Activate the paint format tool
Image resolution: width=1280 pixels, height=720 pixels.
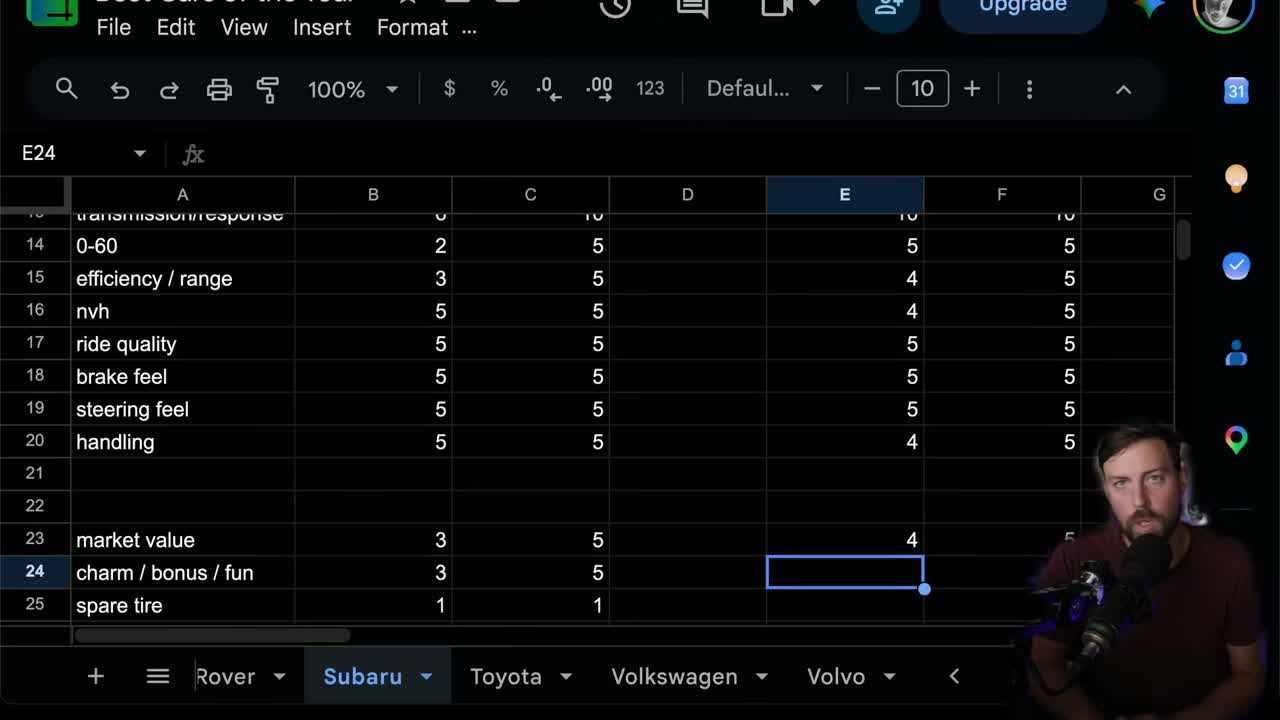268,90
